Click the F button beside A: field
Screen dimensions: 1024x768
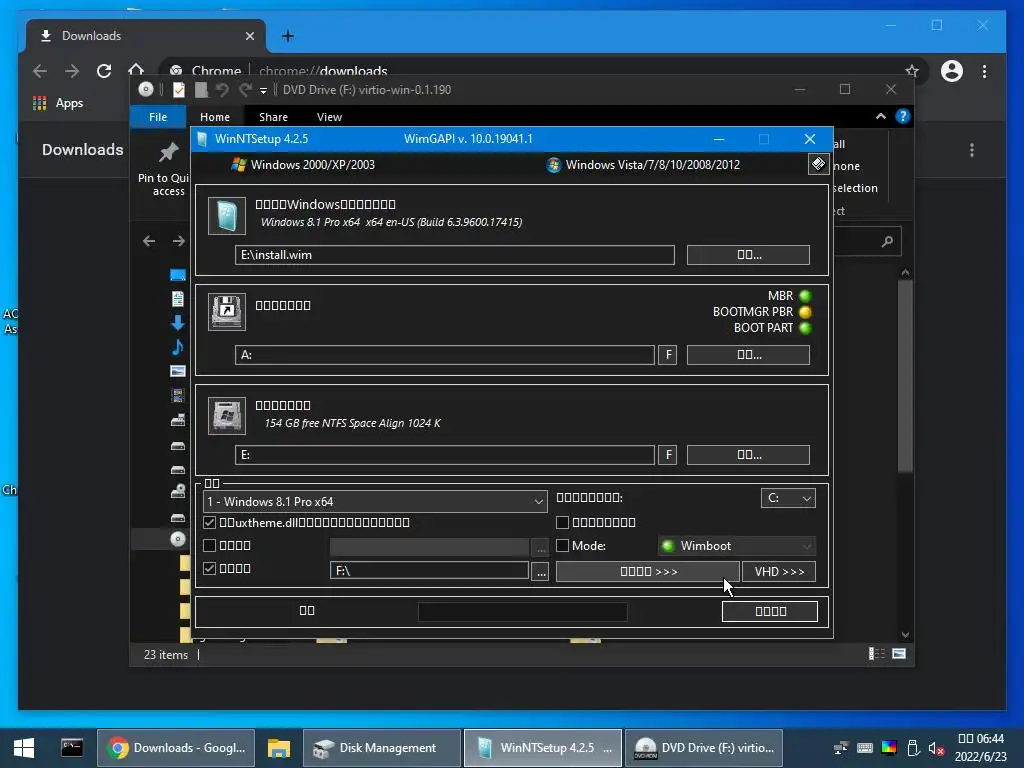tap(667, 355)
